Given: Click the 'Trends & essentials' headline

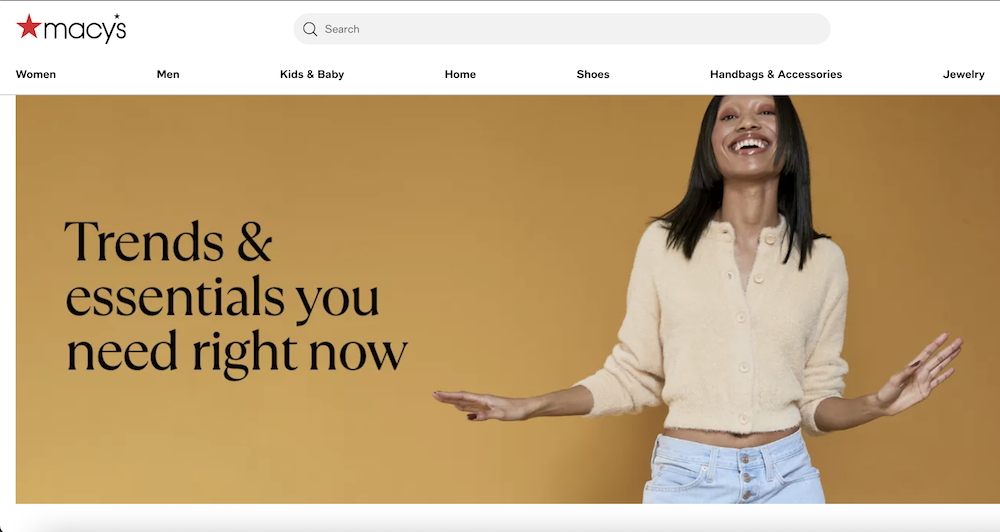Looking at the screenshot, I should click(x=222, y=269).
